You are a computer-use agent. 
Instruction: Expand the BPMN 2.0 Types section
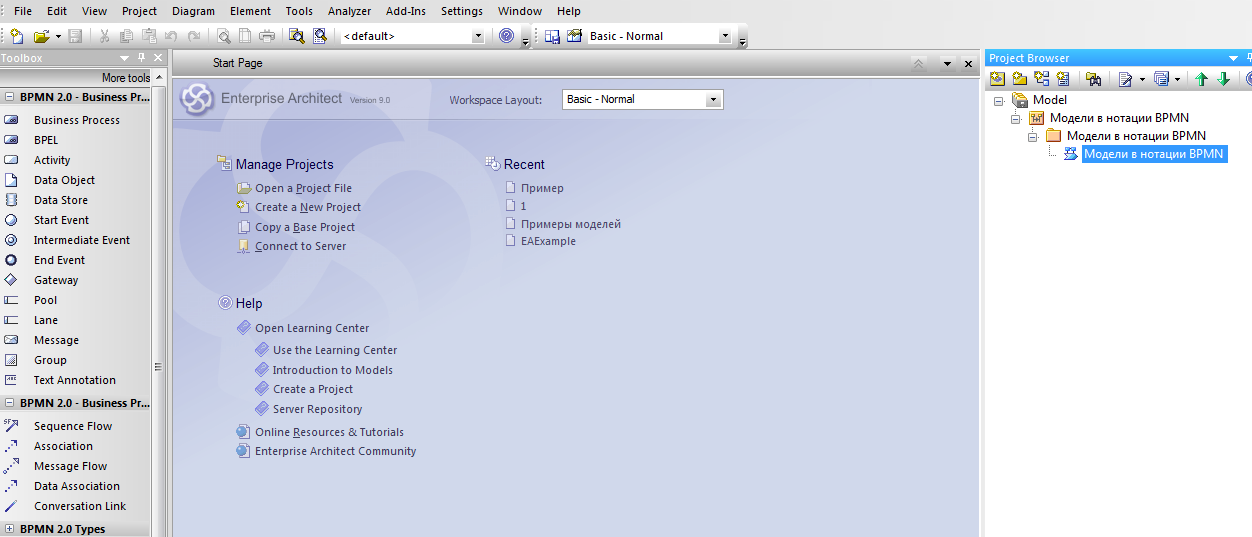(x=9, y=529)
